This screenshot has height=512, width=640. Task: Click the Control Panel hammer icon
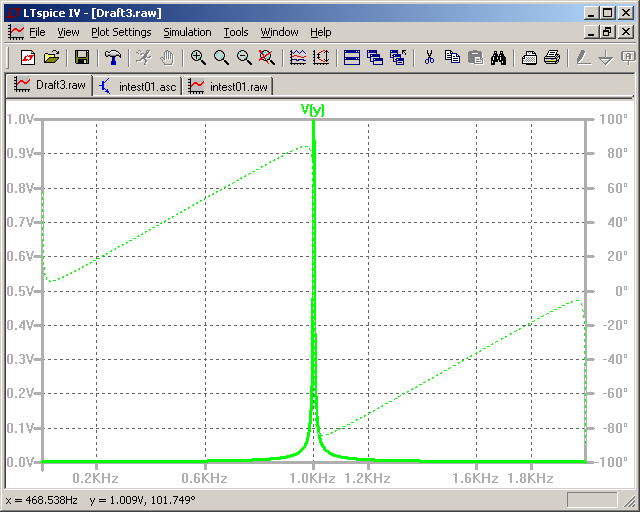(x=112, y=58)
